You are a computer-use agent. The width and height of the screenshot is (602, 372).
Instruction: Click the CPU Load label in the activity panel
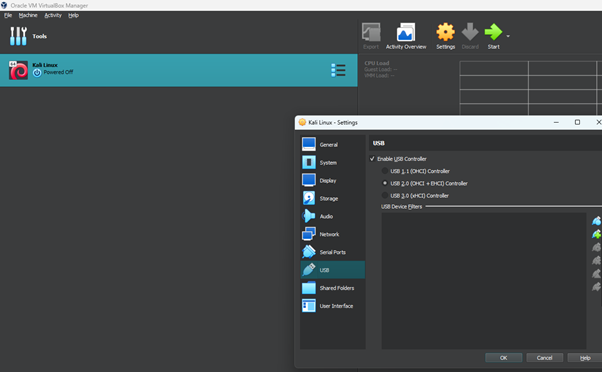(x=377, y=63)
